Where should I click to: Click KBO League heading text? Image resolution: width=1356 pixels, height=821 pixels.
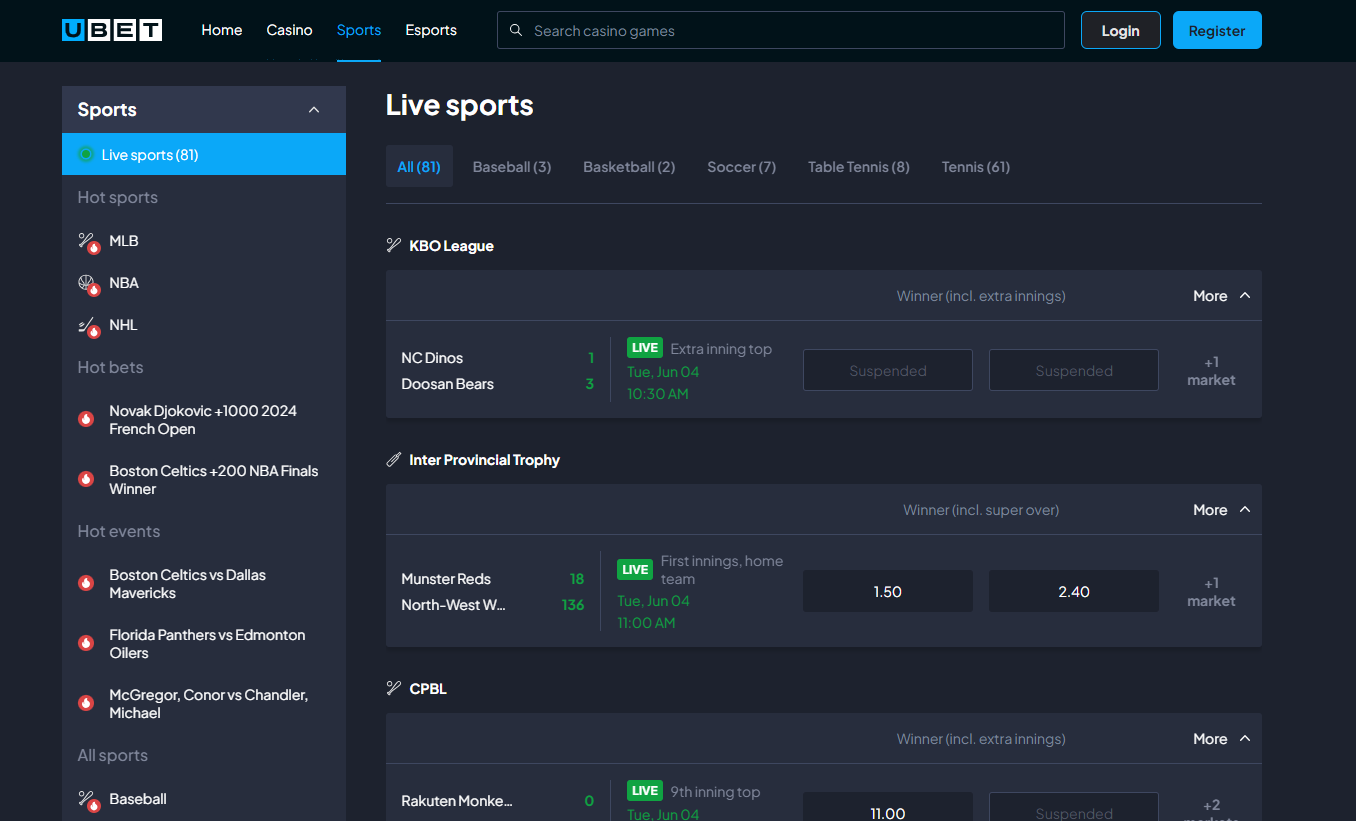coord(451,246)
